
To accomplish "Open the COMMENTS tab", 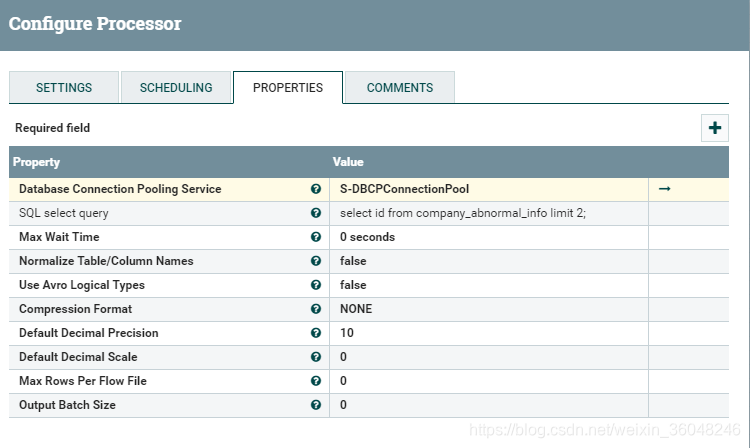I will coord(400,87).
